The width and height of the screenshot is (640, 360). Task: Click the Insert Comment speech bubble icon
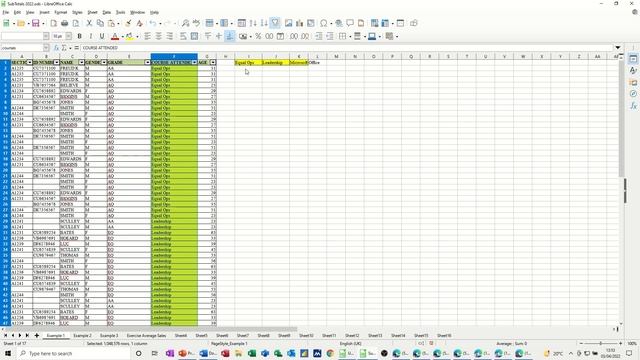pos(350,23)
